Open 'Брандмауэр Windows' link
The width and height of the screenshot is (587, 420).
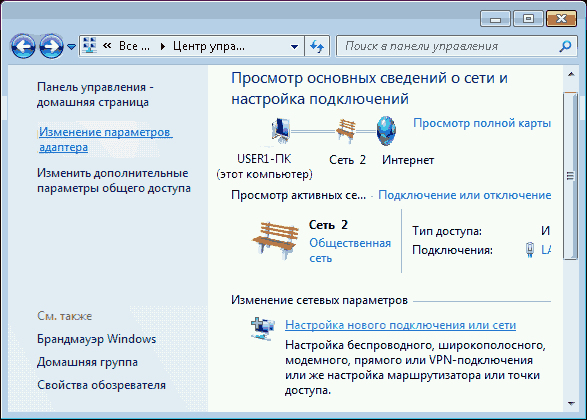[97, 339]
